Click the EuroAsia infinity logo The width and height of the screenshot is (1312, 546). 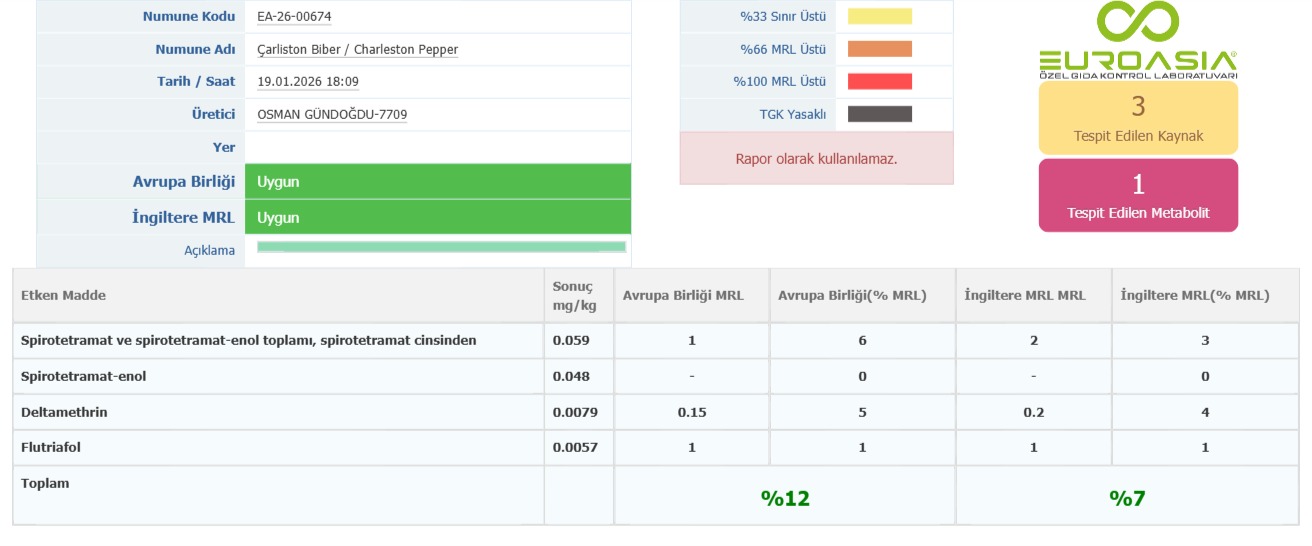click(x=1137, y=24)
